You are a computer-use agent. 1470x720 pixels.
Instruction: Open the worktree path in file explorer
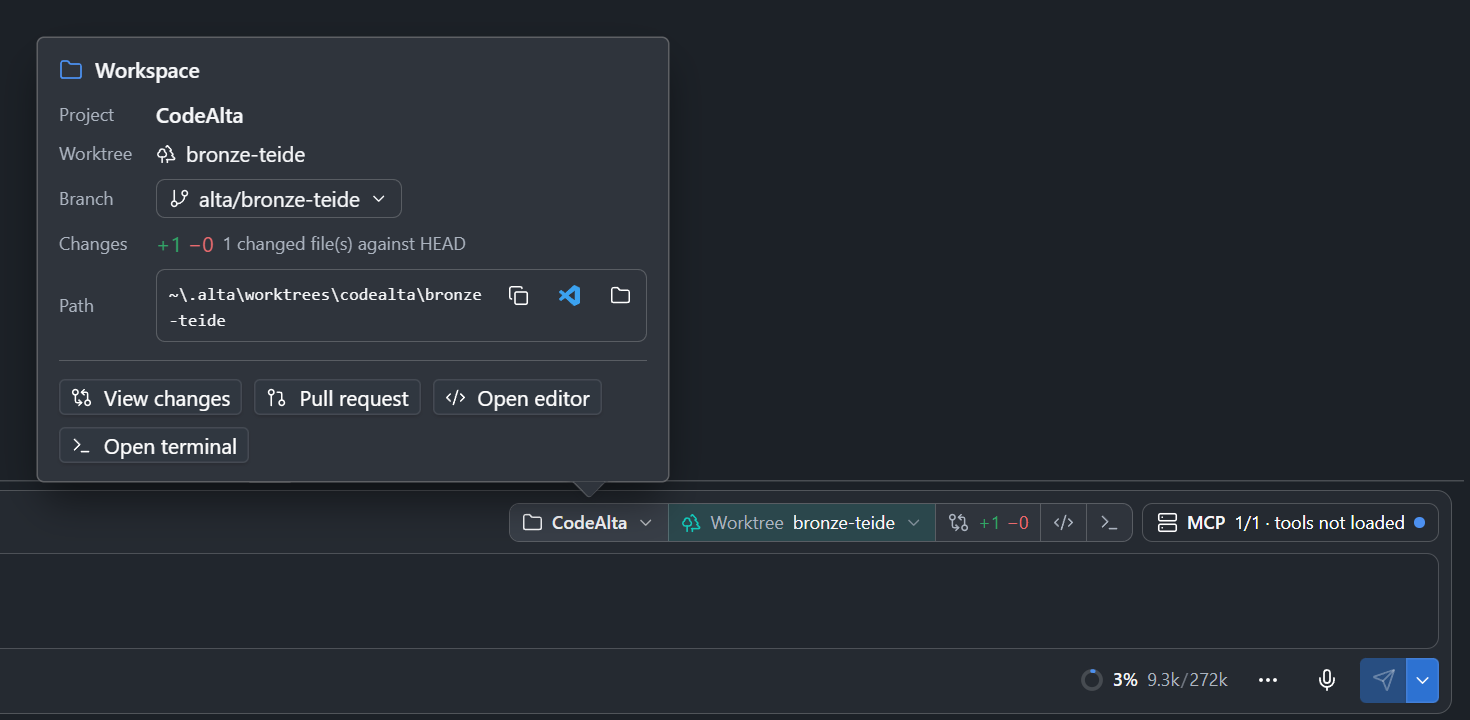tap(620, 296)
